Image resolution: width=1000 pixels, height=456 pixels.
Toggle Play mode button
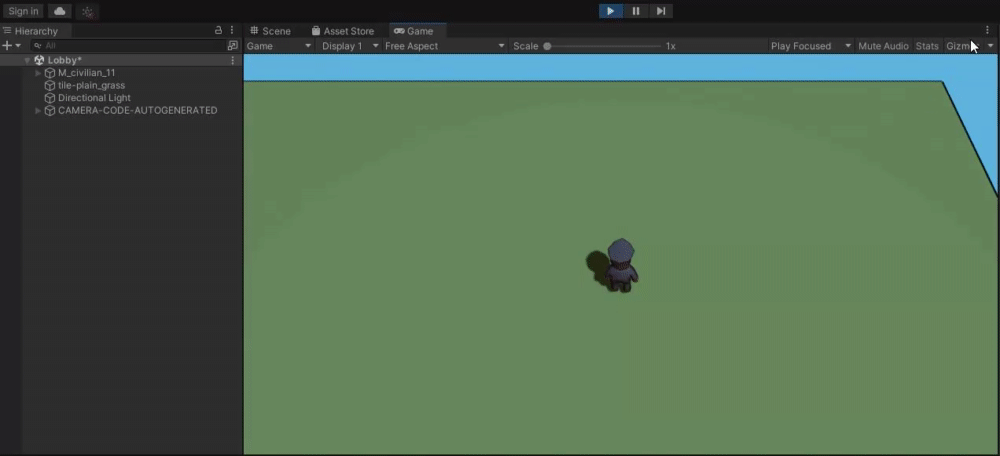tap(610, 11)
